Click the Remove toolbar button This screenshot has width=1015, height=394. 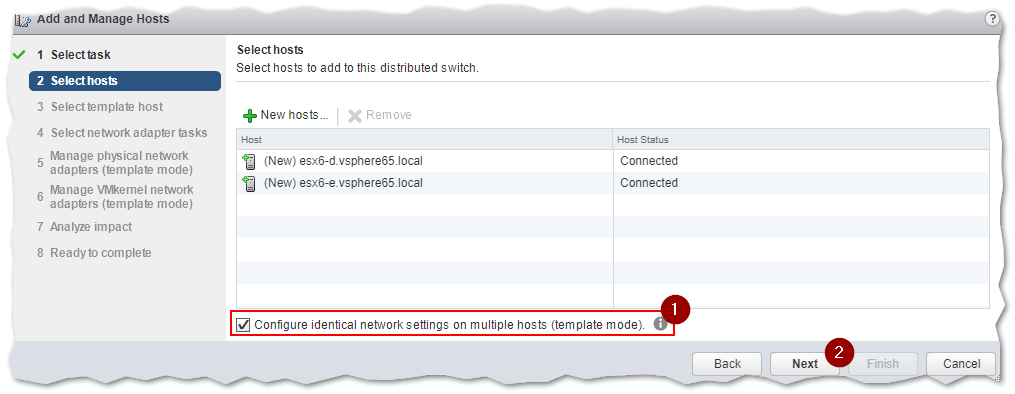click(x=380, y=115)
